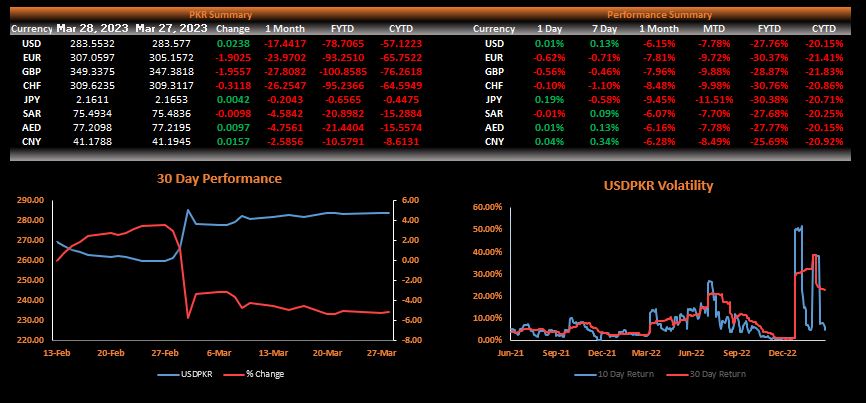The image size is (866, 403).
Task: Click the CHF 1 Month value -26.2547
Action: coord(283,86)
